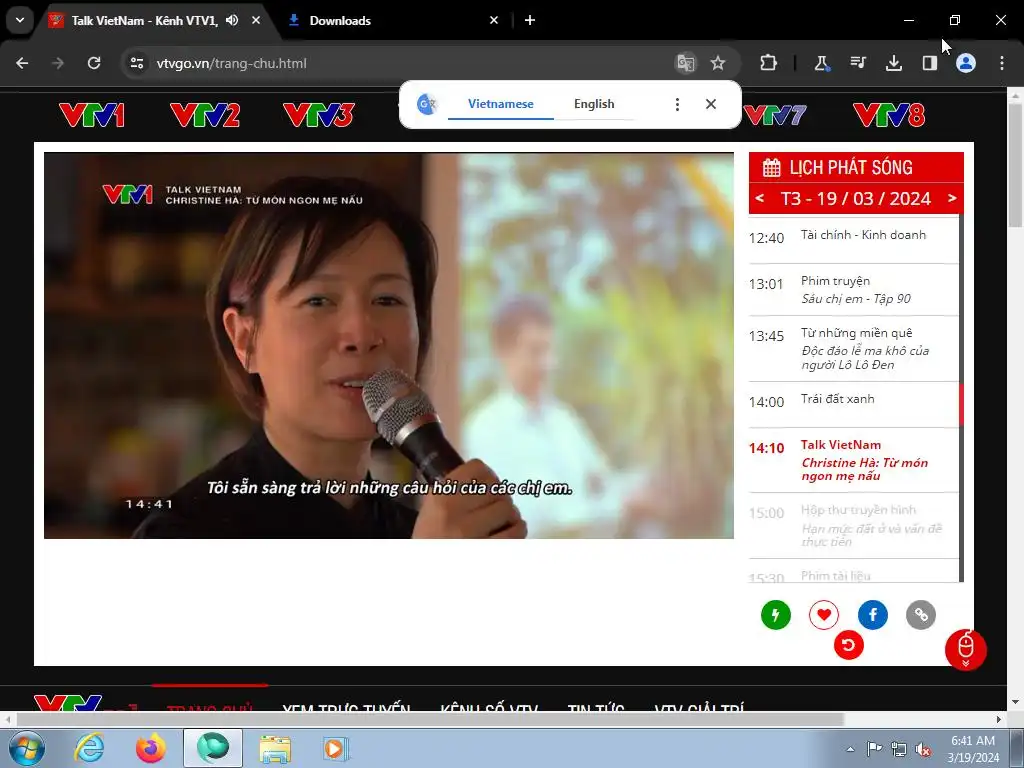Reload the current page
This screenshot has height=768, width=1024.
point(94,63)
